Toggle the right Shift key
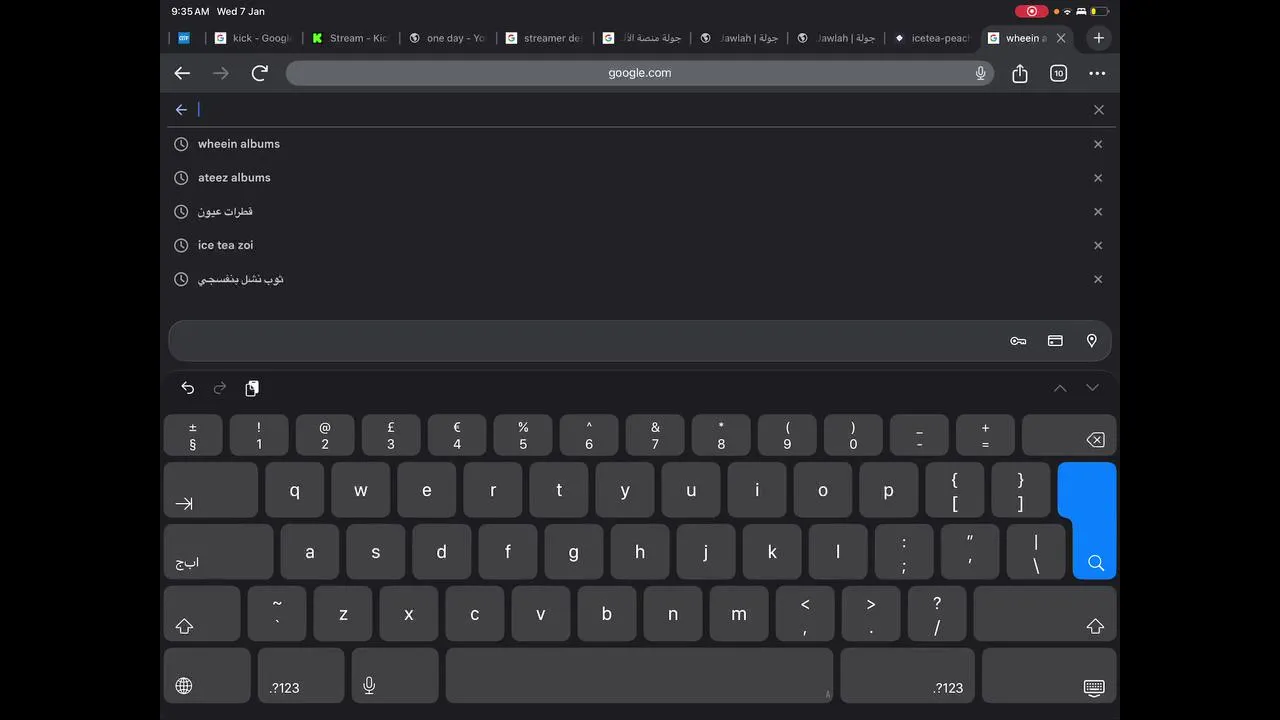Image resolution: width=1280 pixels, height=720 pixels. click(1045, 614)
